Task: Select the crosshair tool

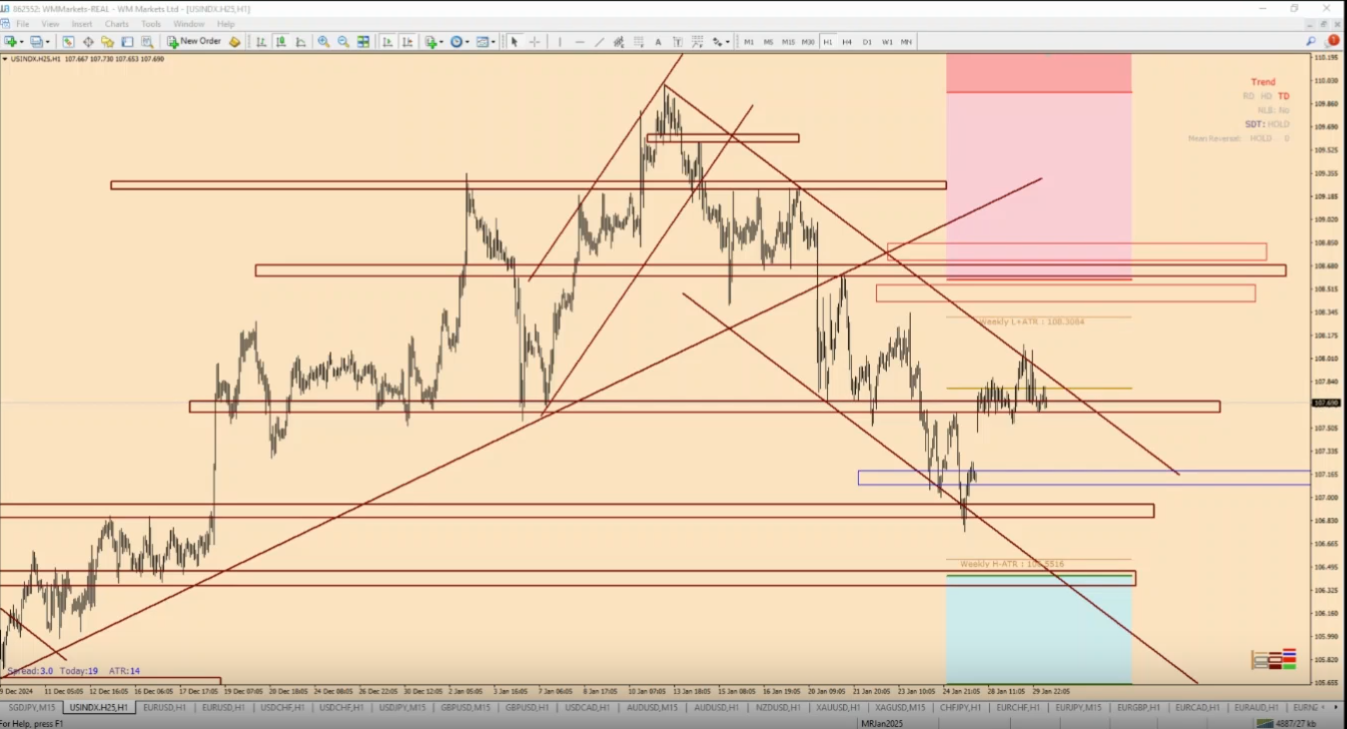Action: [x=535, y=42]
